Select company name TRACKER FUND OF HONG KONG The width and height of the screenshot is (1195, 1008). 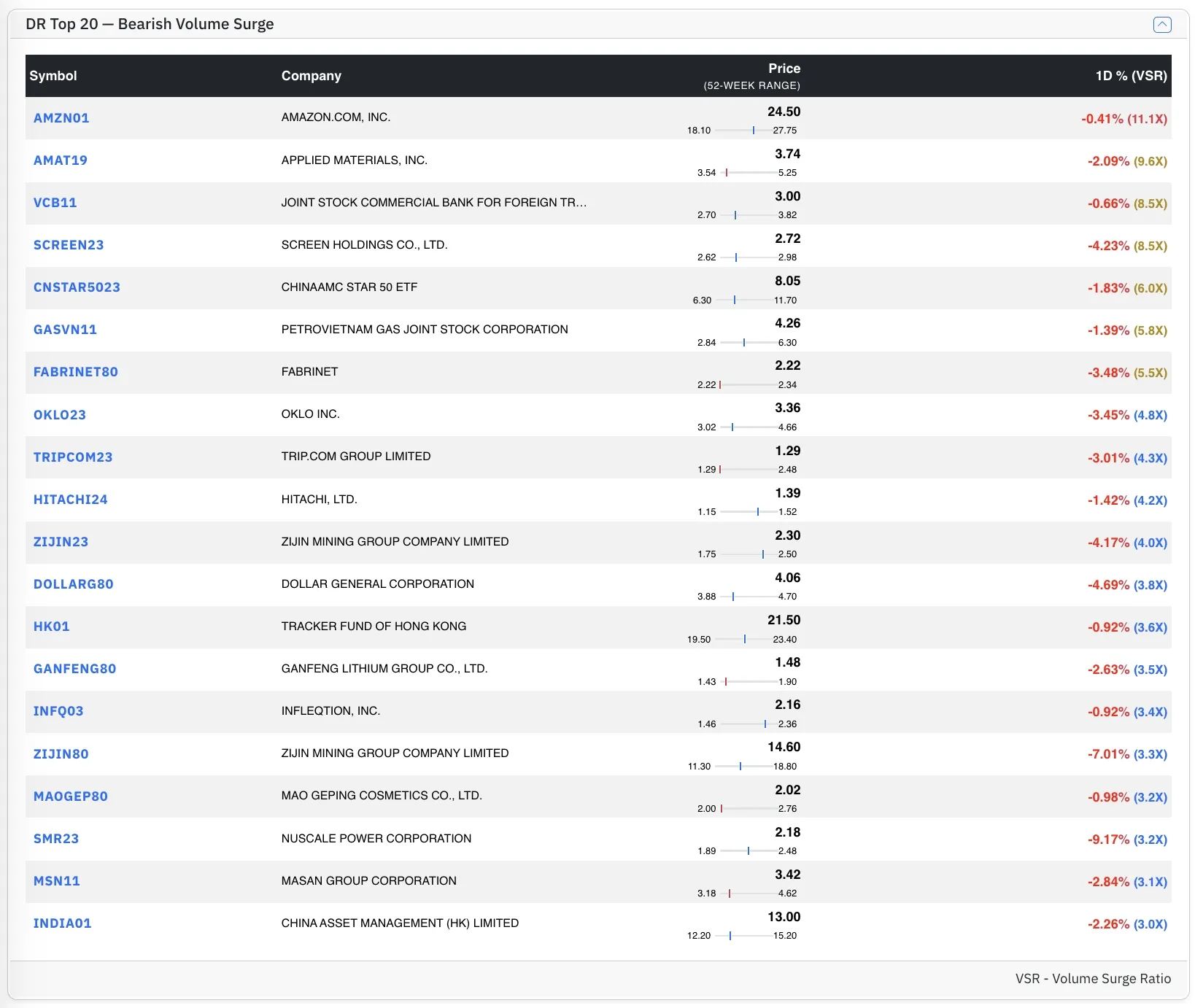click(374, 627)
